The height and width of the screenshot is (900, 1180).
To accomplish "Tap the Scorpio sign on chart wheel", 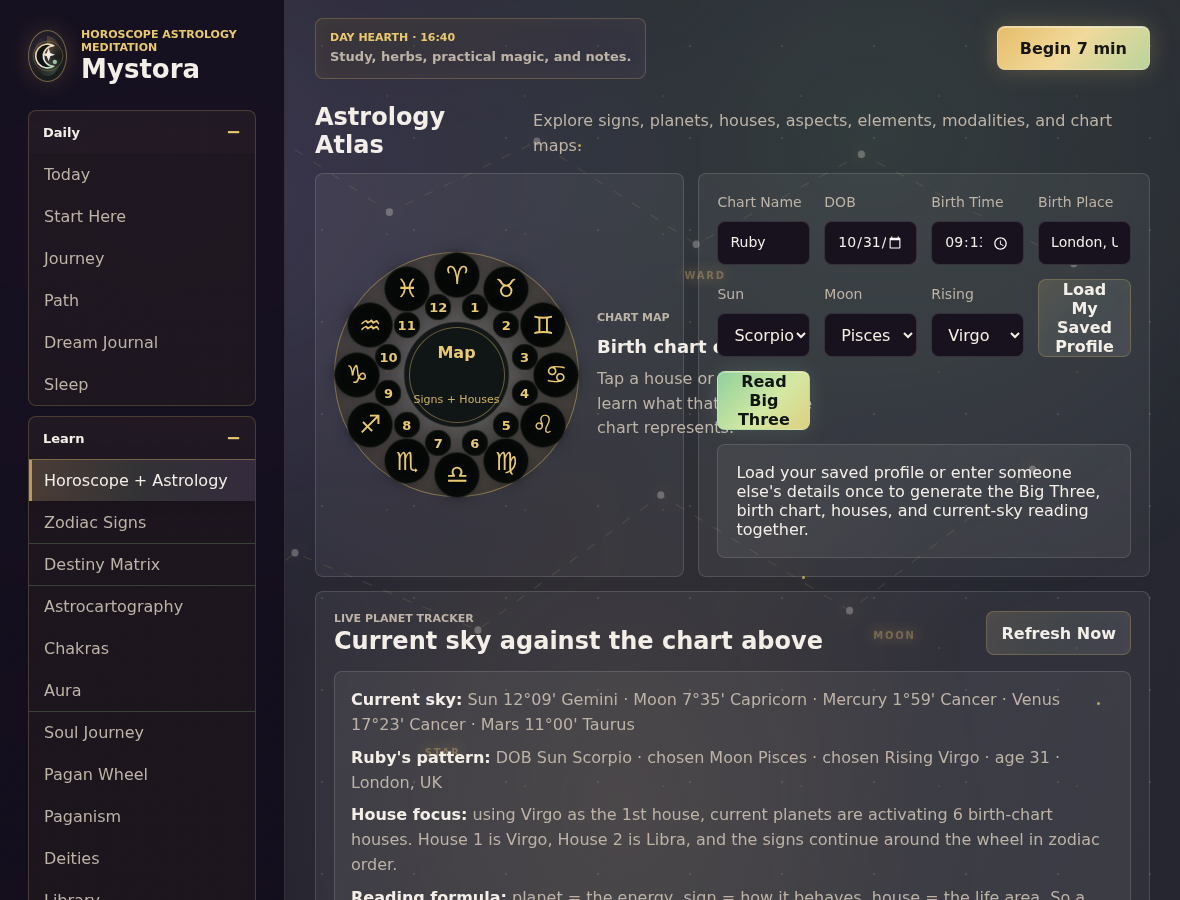I will click(407, 461).
